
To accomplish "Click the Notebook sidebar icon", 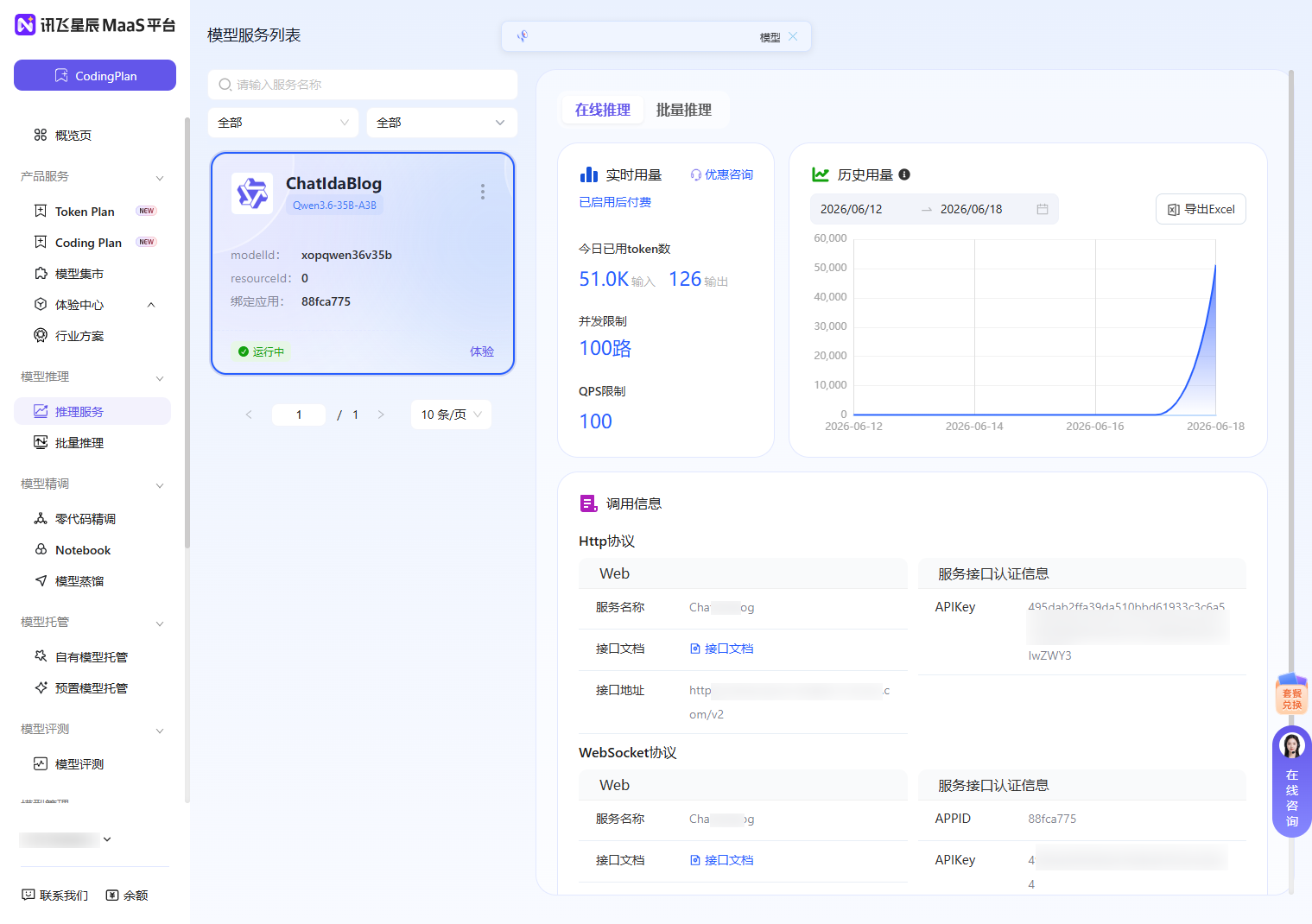I will pyautogui.click(x=41, y=550).
